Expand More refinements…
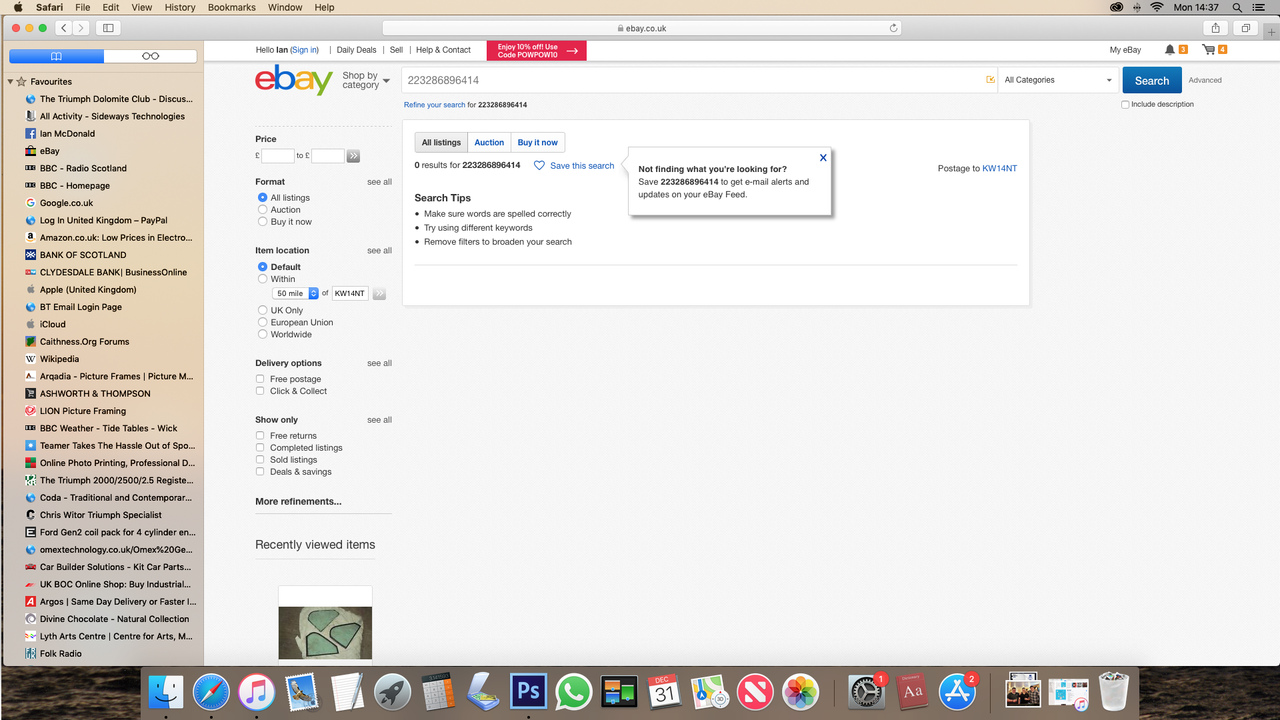1280x720 pixels. 298,502
